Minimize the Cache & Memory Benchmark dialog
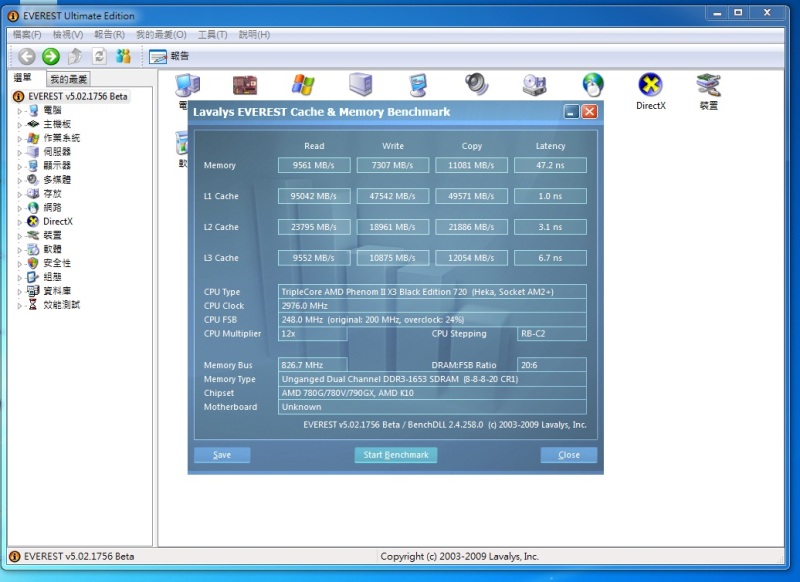800x582 pixels. (x=571, y=112)
